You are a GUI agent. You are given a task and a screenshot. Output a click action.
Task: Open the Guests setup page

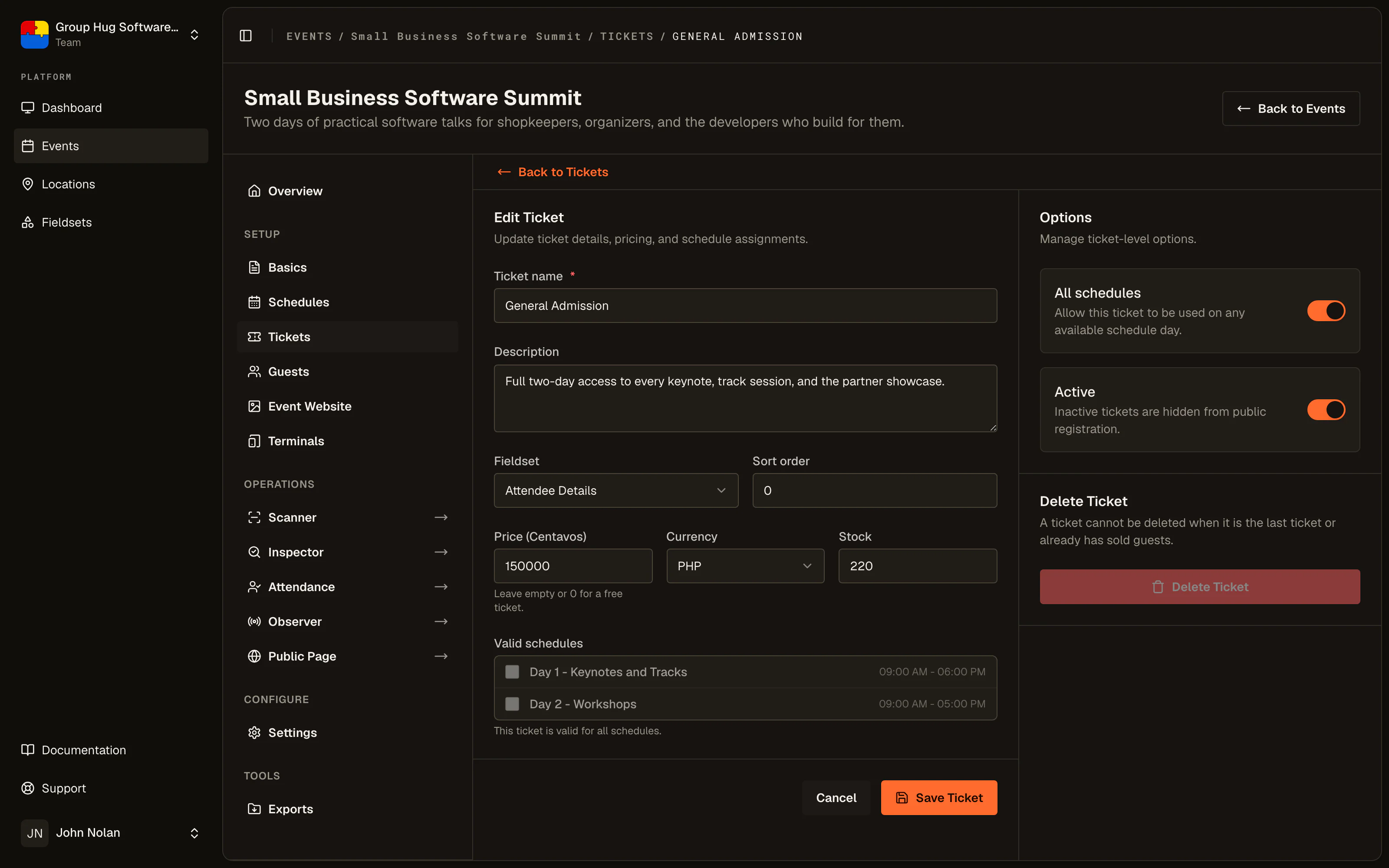pyautogui.click(x=348, y=372)
